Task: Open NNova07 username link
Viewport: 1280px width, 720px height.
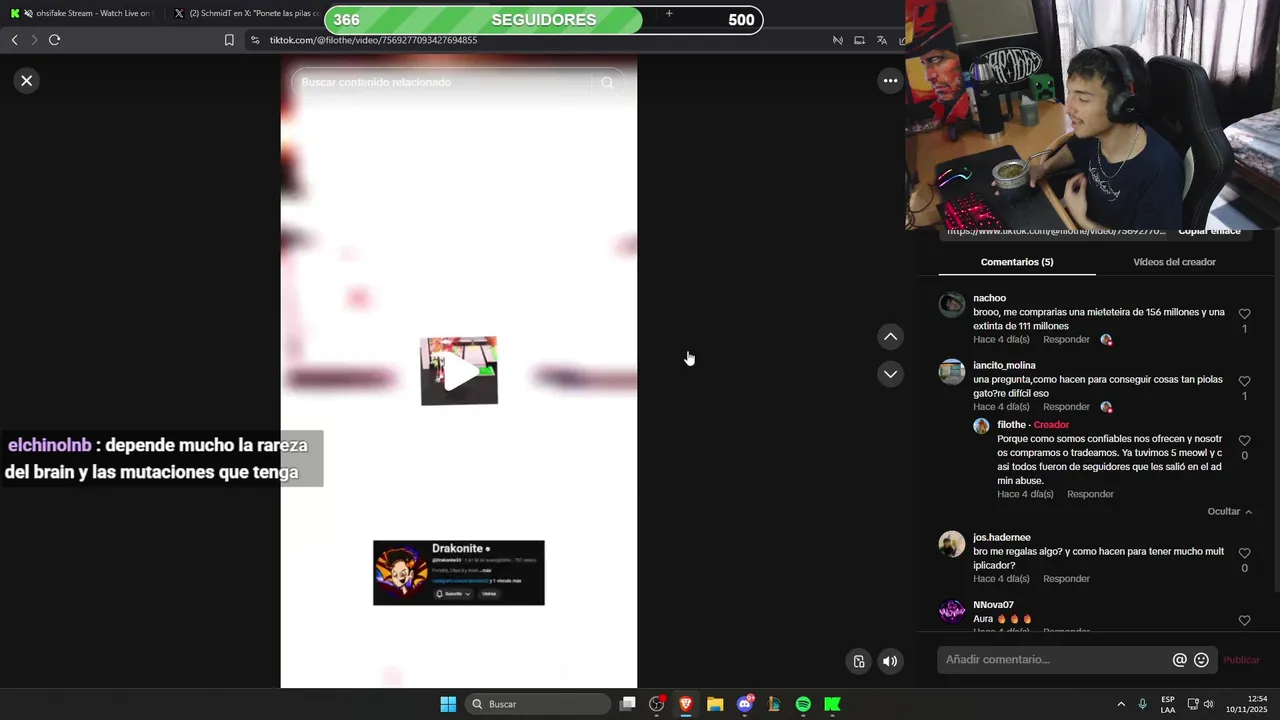Action: pyautogui.click(x=993, y=605)
